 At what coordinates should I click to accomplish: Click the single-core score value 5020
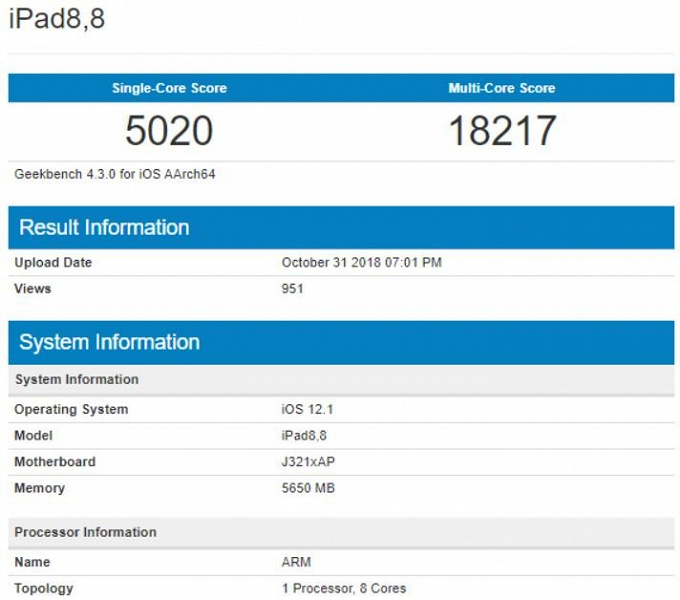pos(169,130)
